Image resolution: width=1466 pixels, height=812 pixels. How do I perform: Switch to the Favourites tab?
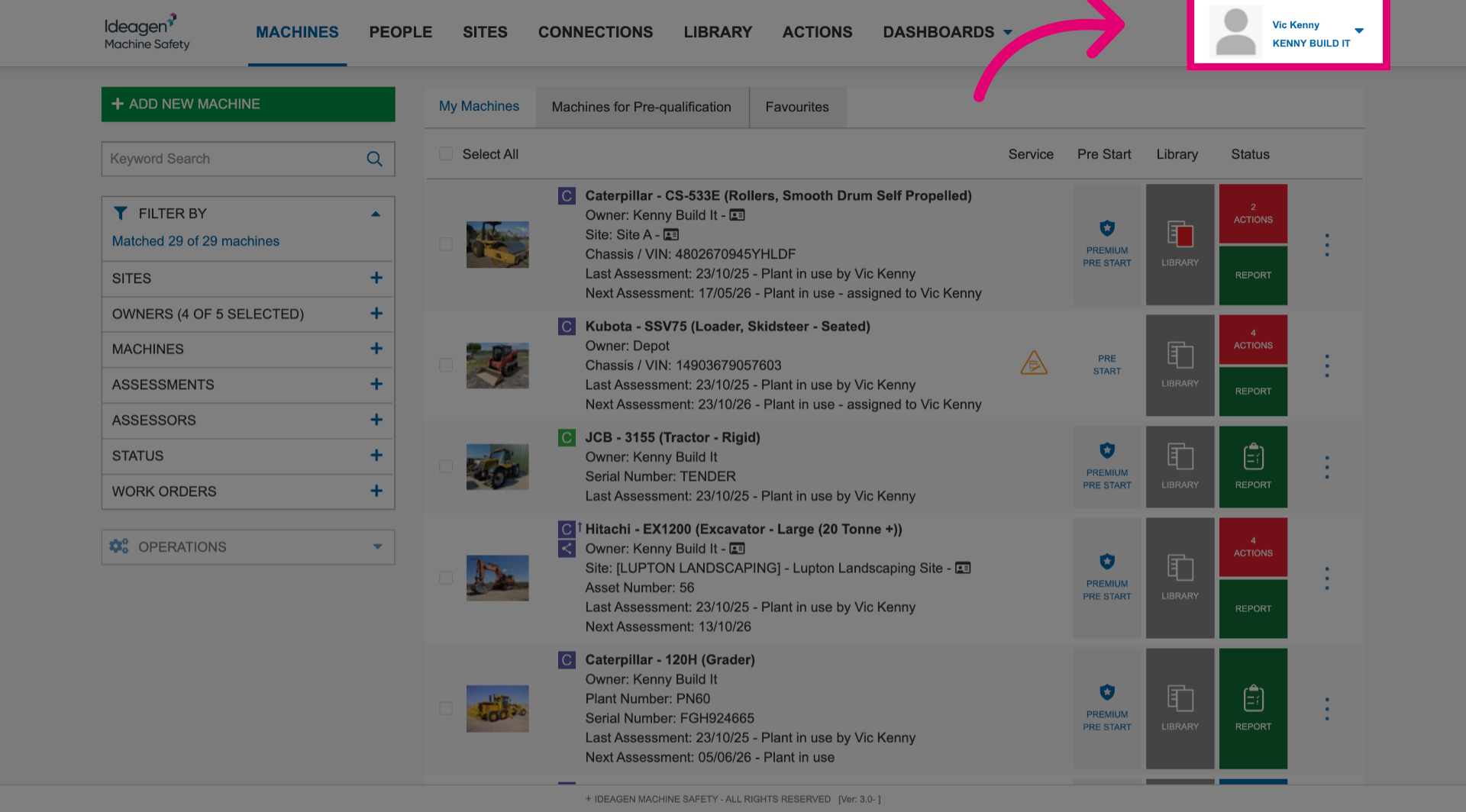point(797,107)
